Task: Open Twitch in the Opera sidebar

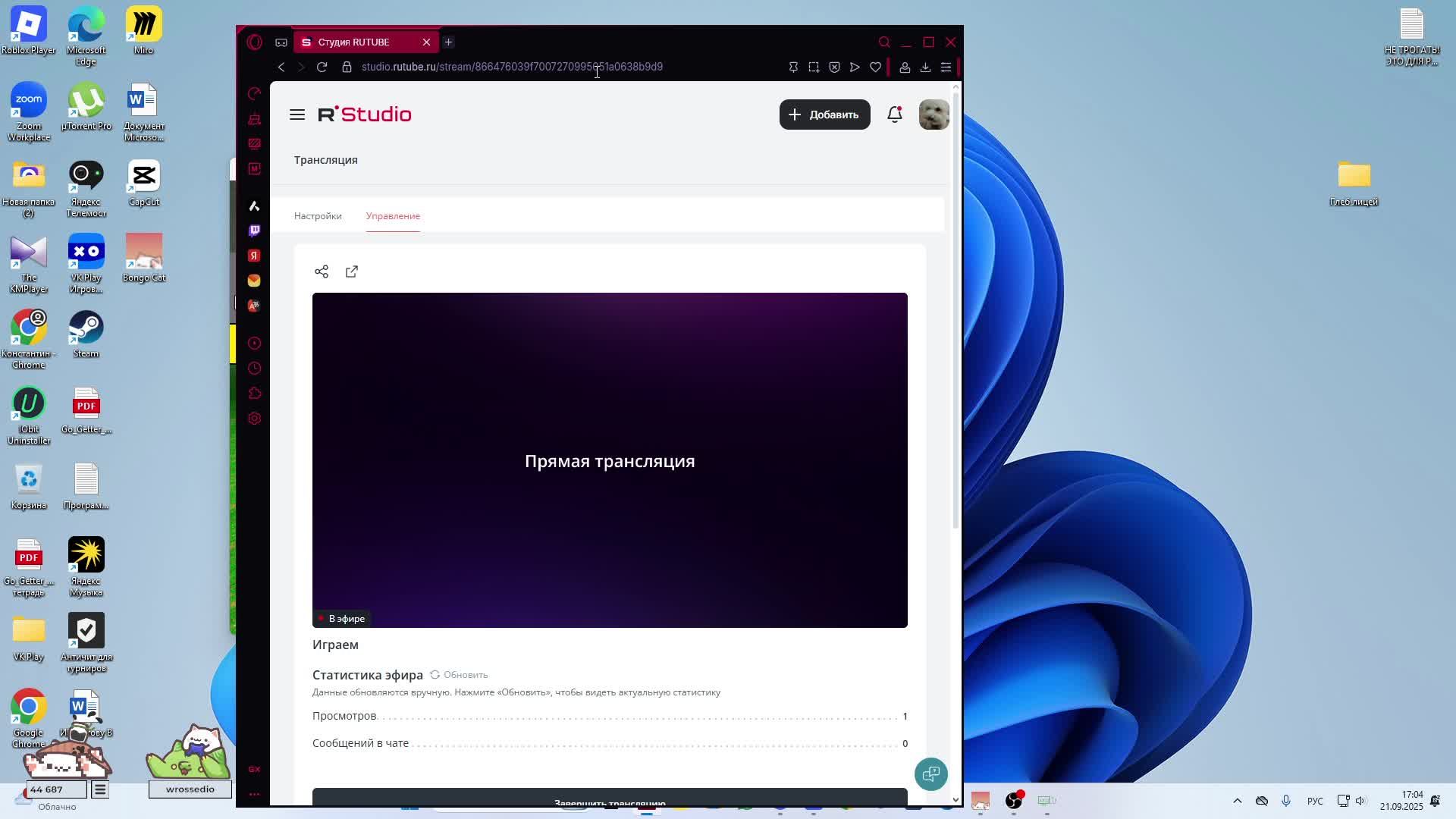Action: pyautogui.click(x=254, y=231)
